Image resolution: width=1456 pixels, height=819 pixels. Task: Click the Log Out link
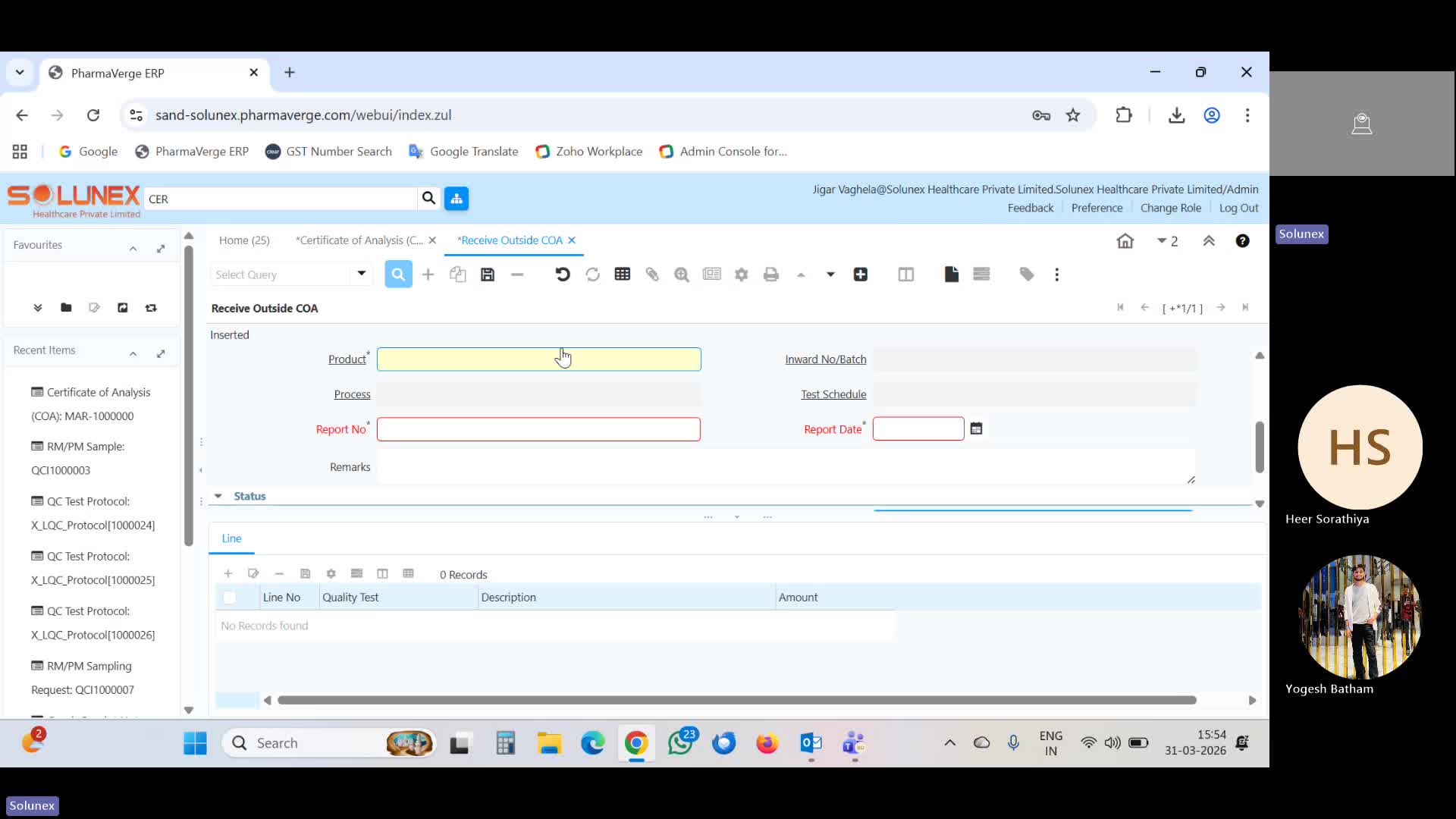(1238, 208)
